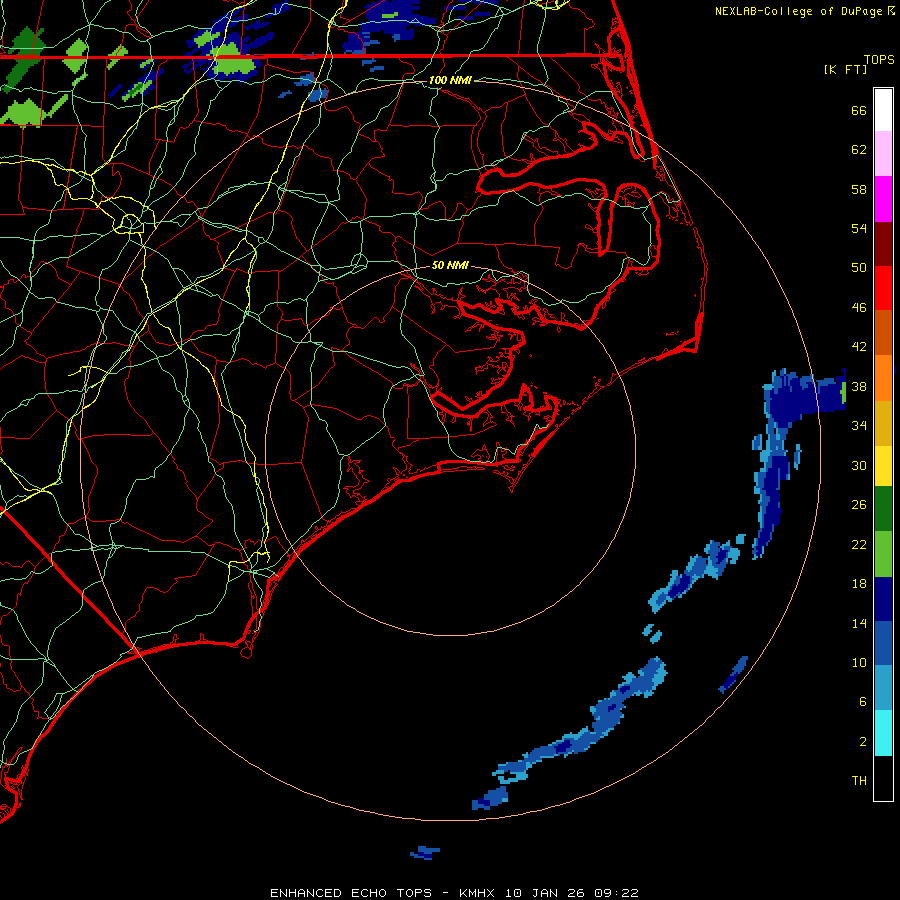
Task: Click the '100 NMI' range ring label
Action: [450, 80]
